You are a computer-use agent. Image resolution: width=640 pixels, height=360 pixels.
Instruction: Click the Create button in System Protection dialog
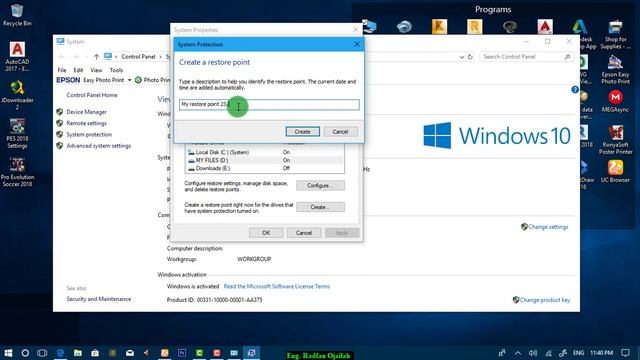(x=302, y=131)
